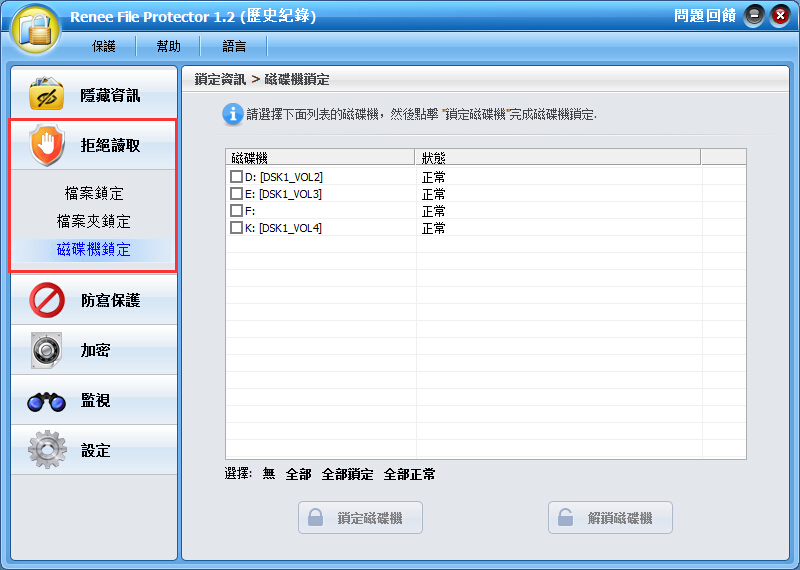Click the shield hand icon for 拒絕讀取
Screen dimensions: 800x570
47,145
